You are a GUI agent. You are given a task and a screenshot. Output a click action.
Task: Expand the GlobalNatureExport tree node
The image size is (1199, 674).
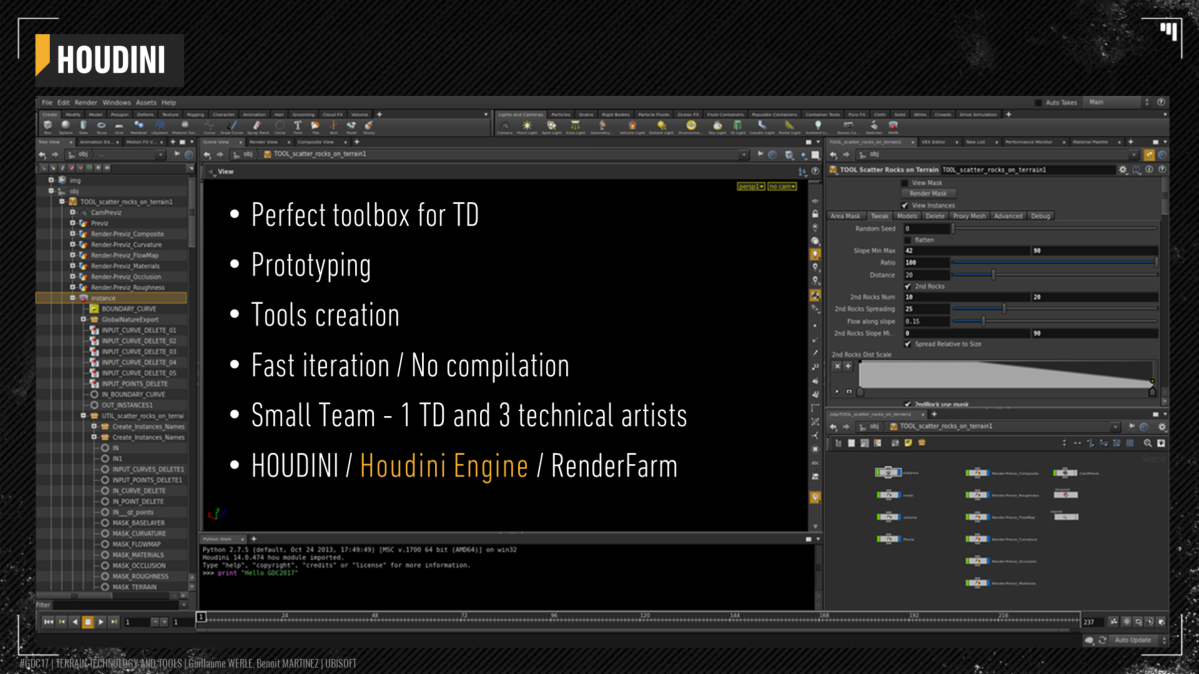click(x=83, y=320)
